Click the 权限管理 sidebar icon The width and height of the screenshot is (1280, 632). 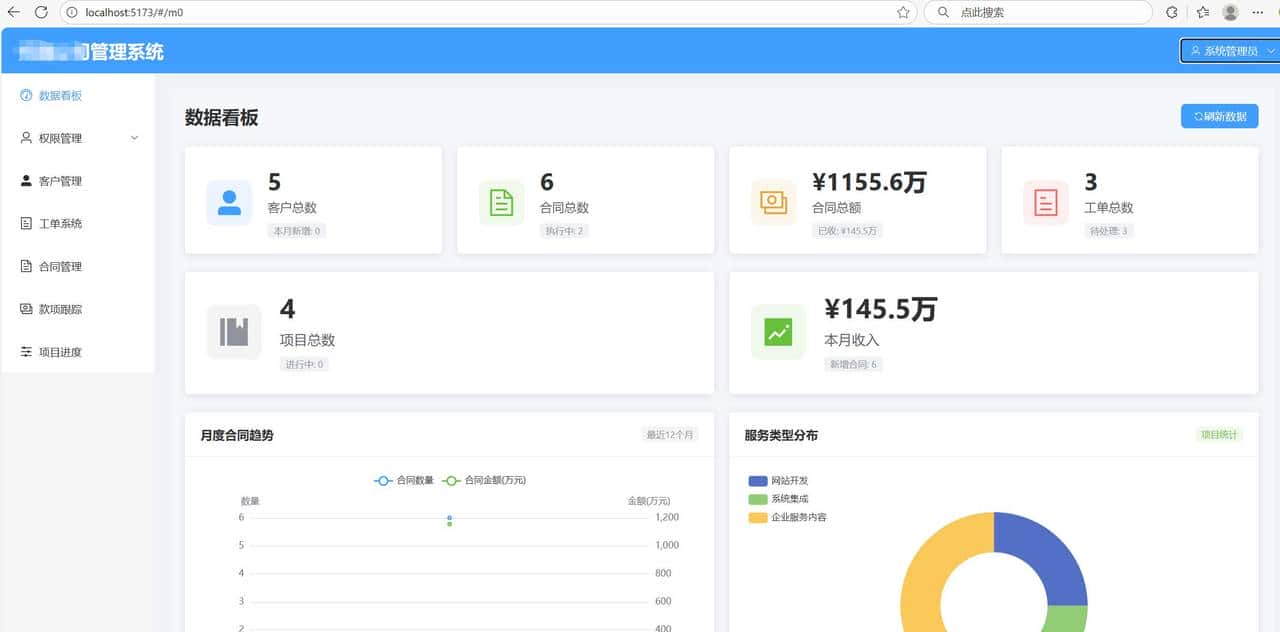pyautogui.click(x=24, y=138)
